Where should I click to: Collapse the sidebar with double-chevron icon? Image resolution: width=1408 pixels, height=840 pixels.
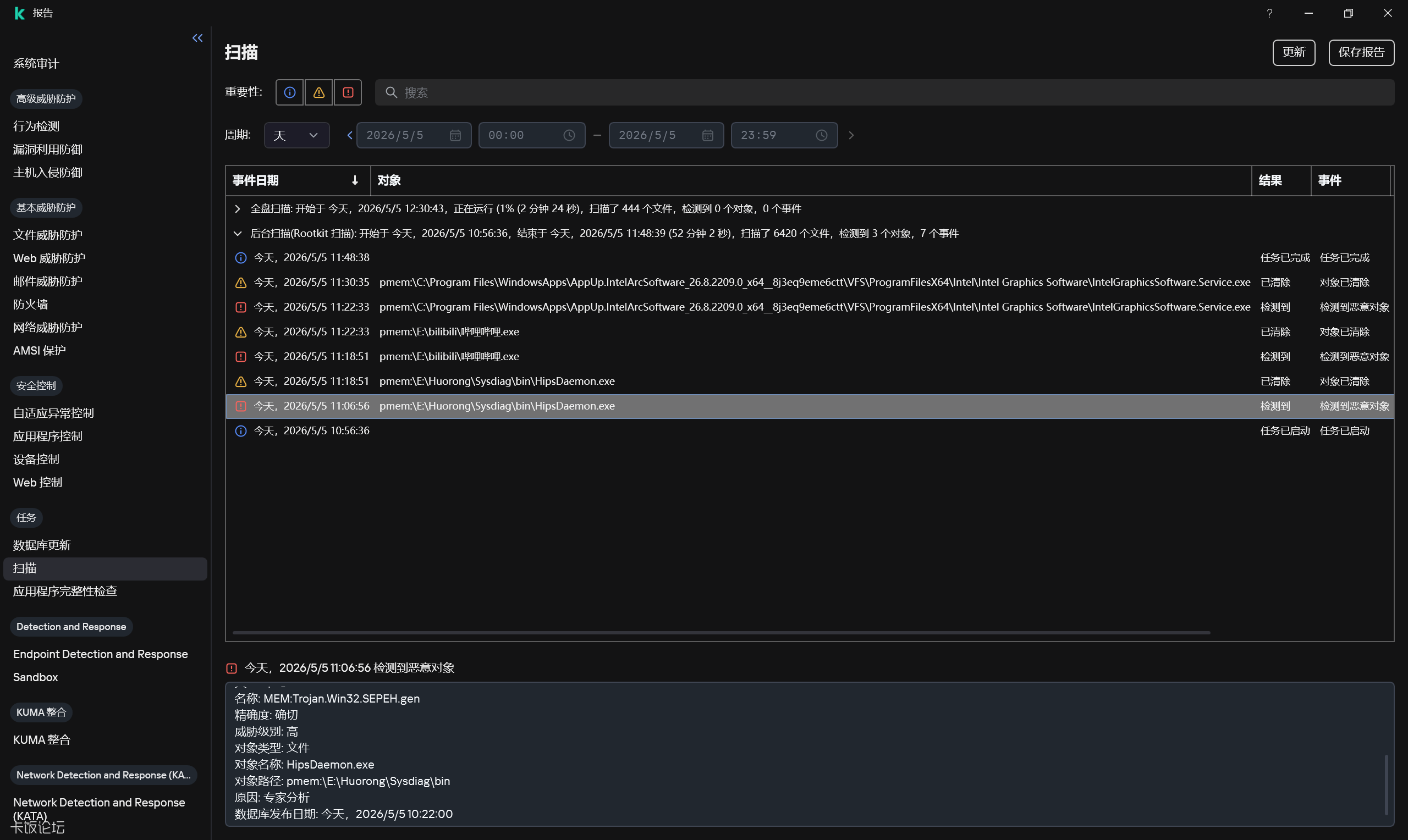pos(197,38)
